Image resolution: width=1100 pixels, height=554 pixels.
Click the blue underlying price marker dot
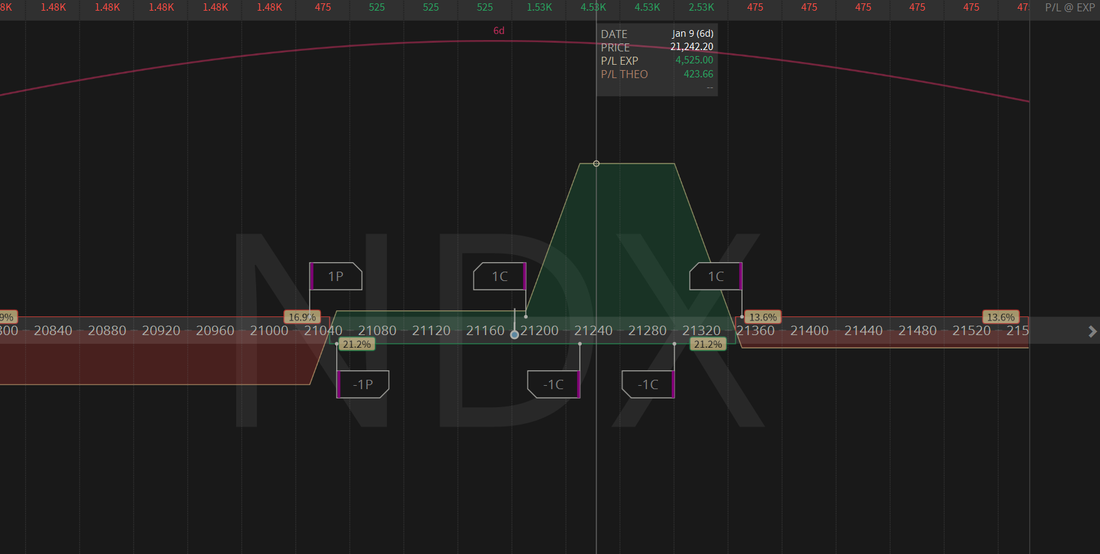pos(514,335)
